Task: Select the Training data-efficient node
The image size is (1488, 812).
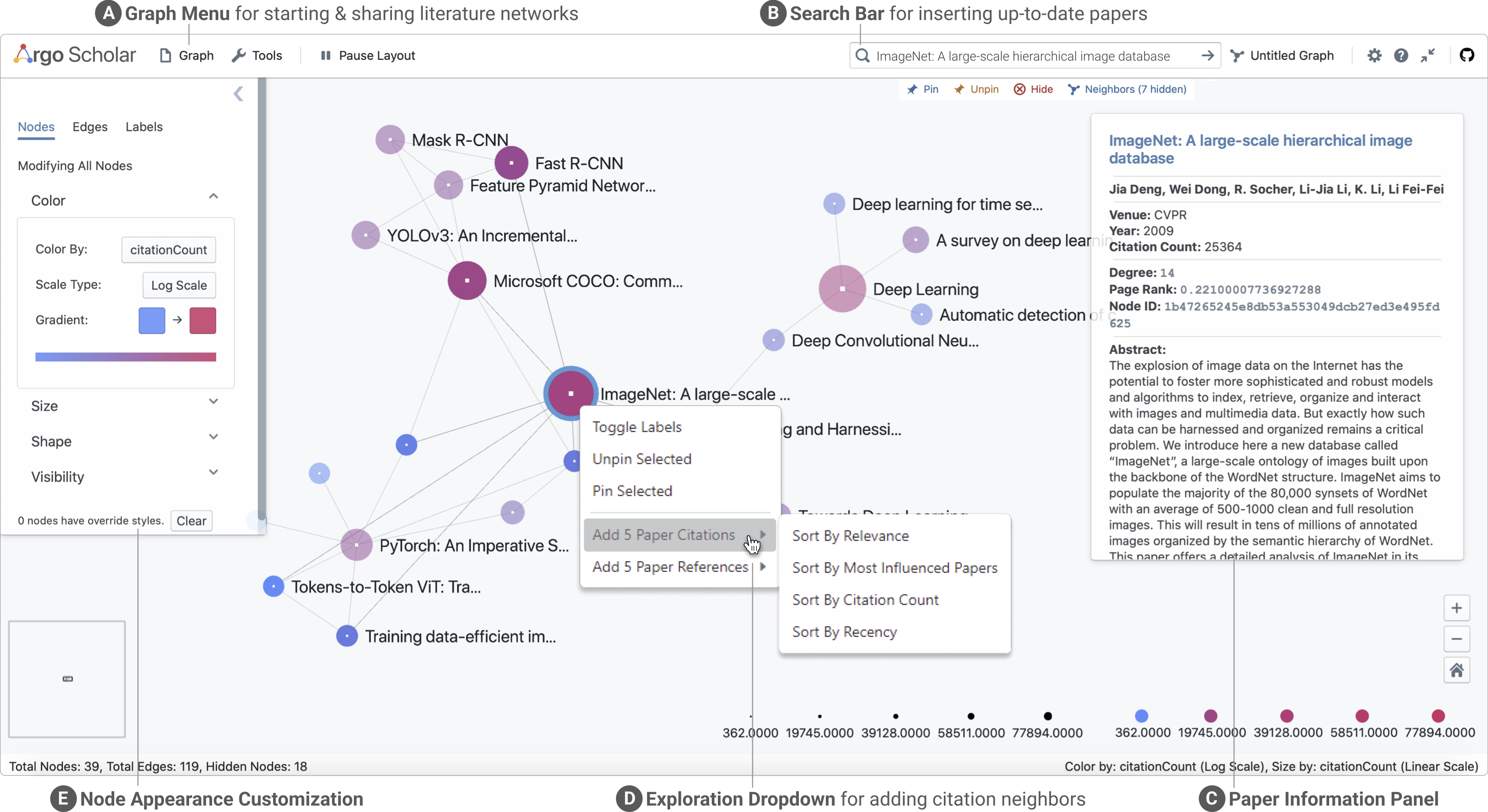Action: click(x=346, y=636)
